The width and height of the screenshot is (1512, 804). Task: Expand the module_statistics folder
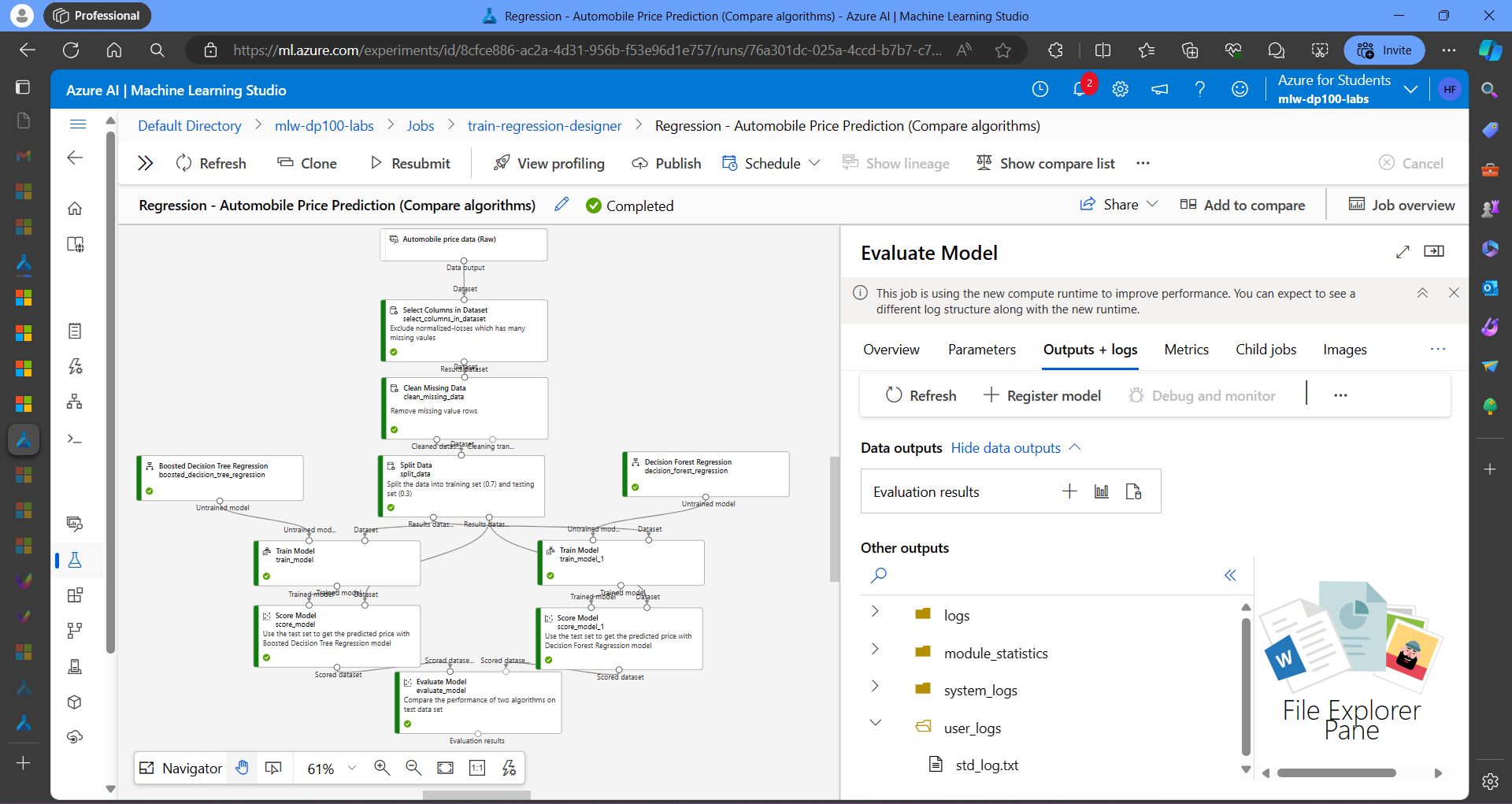coord(875,649)
